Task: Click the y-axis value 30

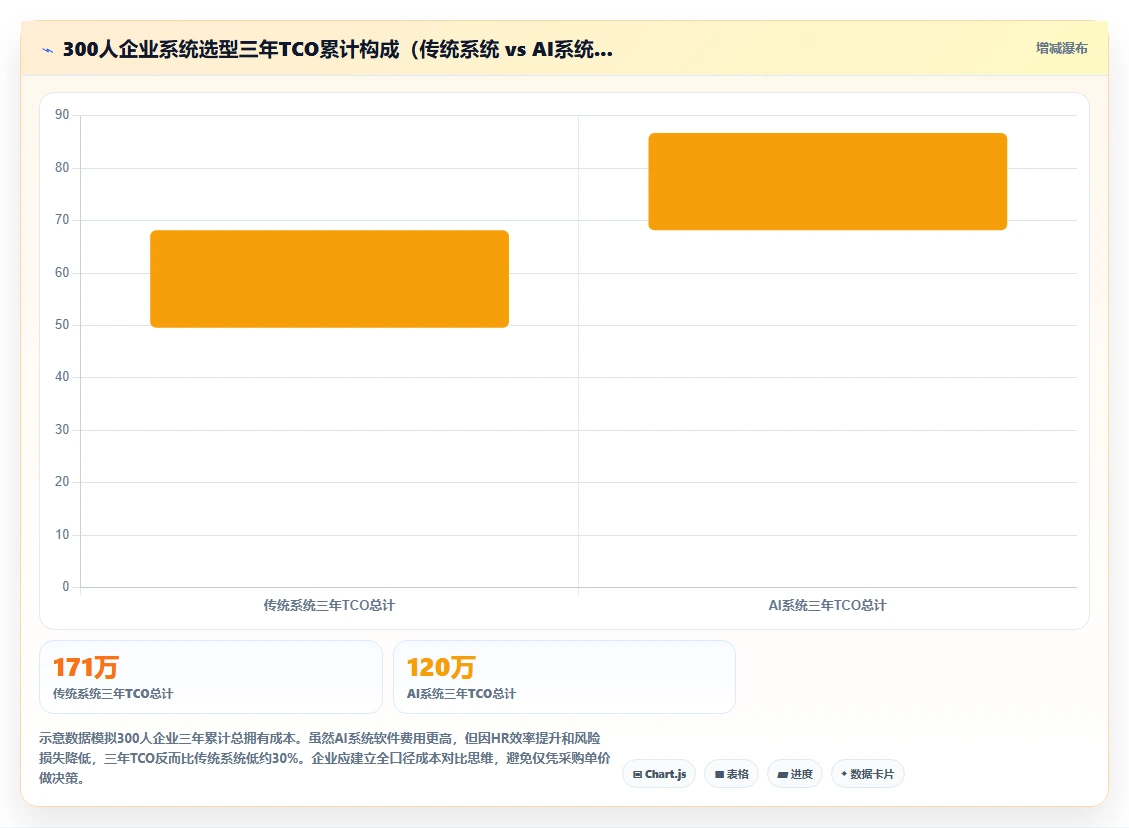Action: [x=62, y=430]
